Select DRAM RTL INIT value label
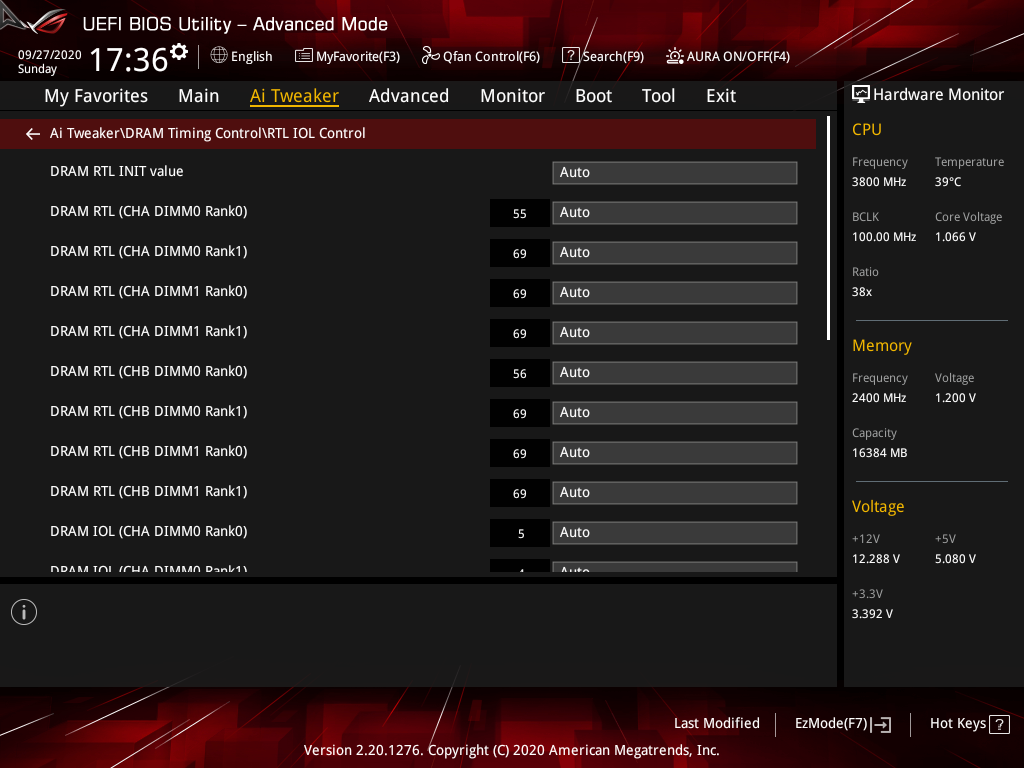Screen dimensions: 1024x768 coord(117,171)
